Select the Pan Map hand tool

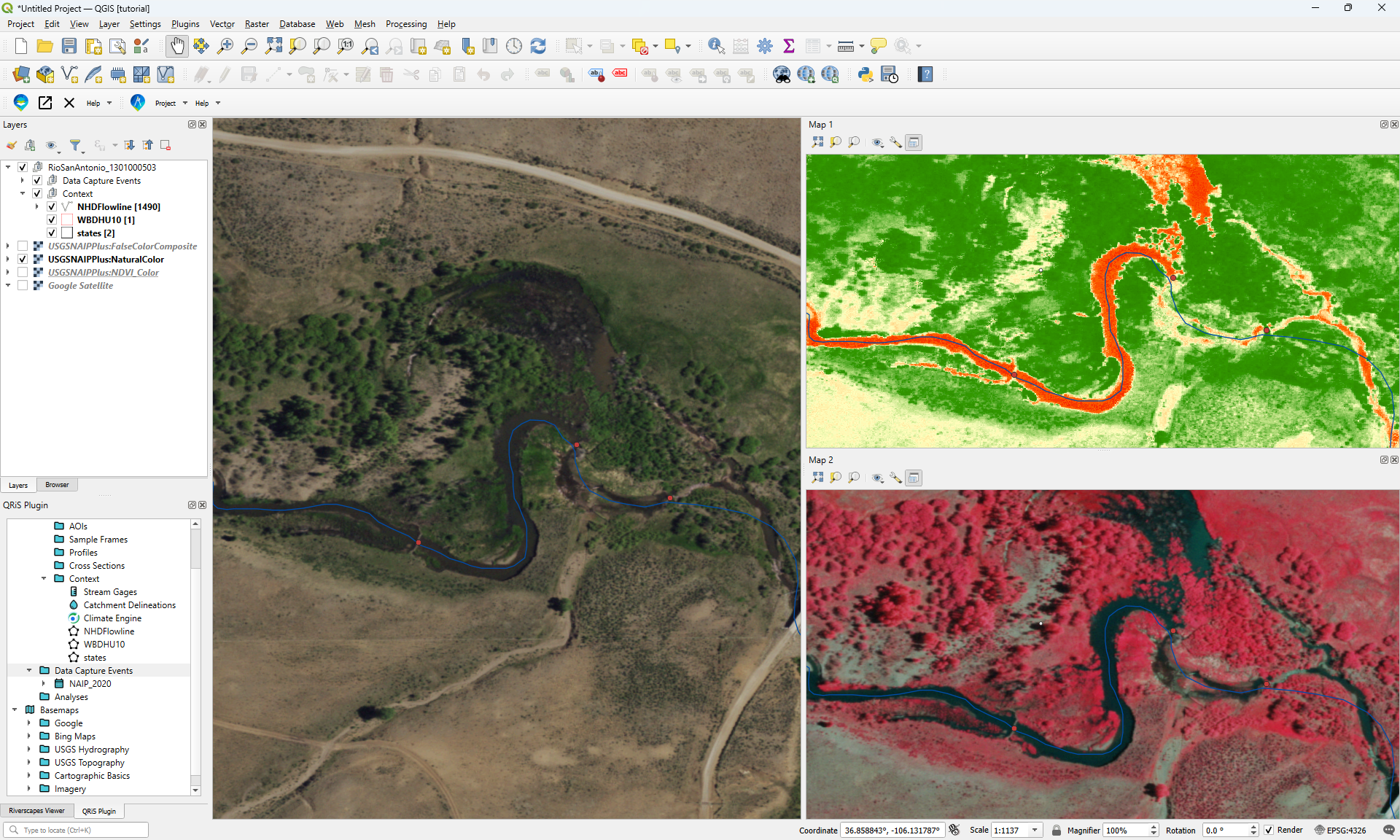[177, 46]
